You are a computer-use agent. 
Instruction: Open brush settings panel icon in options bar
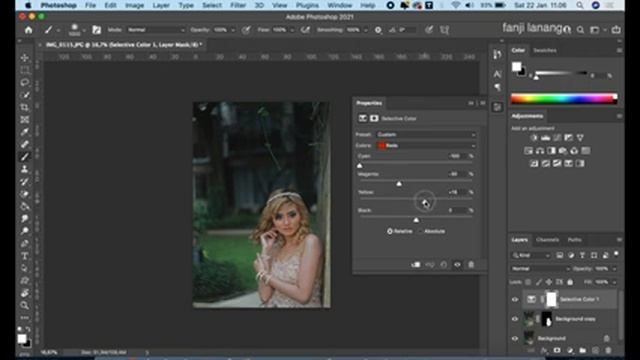pyautogui.click(x=96, y=30)
